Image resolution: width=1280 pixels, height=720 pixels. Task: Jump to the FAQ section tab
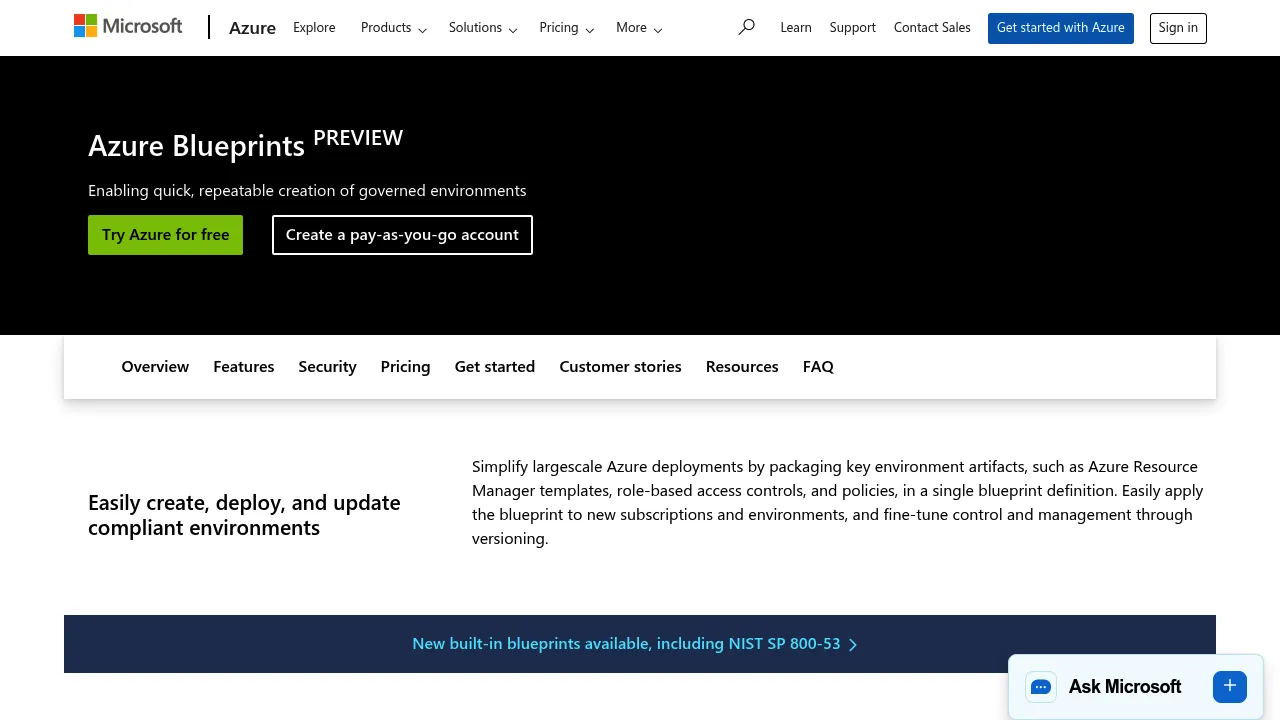tap(818, 367)
